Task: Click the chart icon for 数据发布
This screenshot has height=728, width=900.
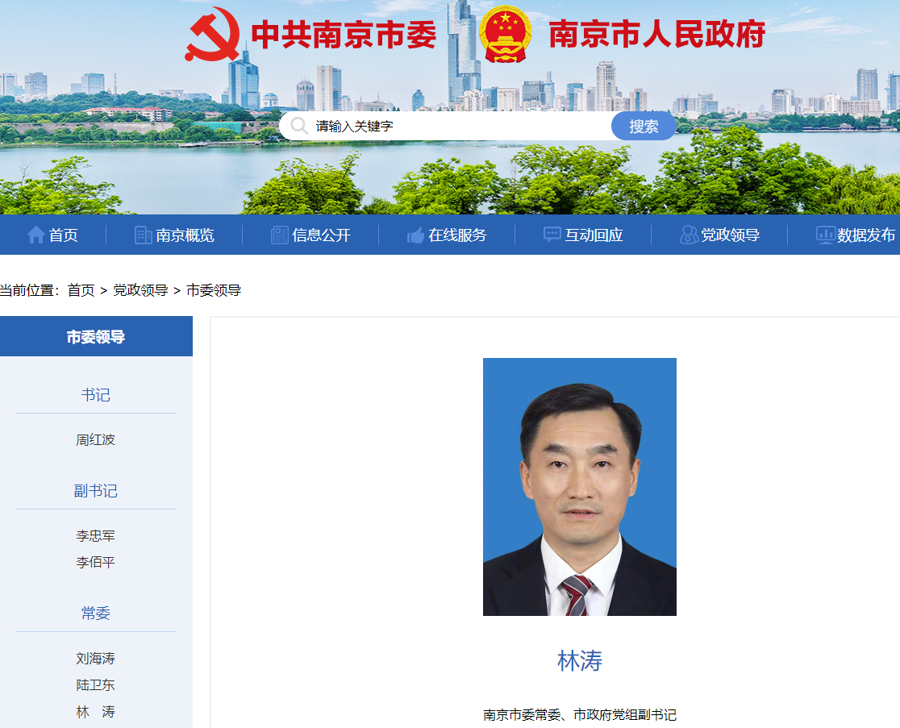Action: pos(825,235)
